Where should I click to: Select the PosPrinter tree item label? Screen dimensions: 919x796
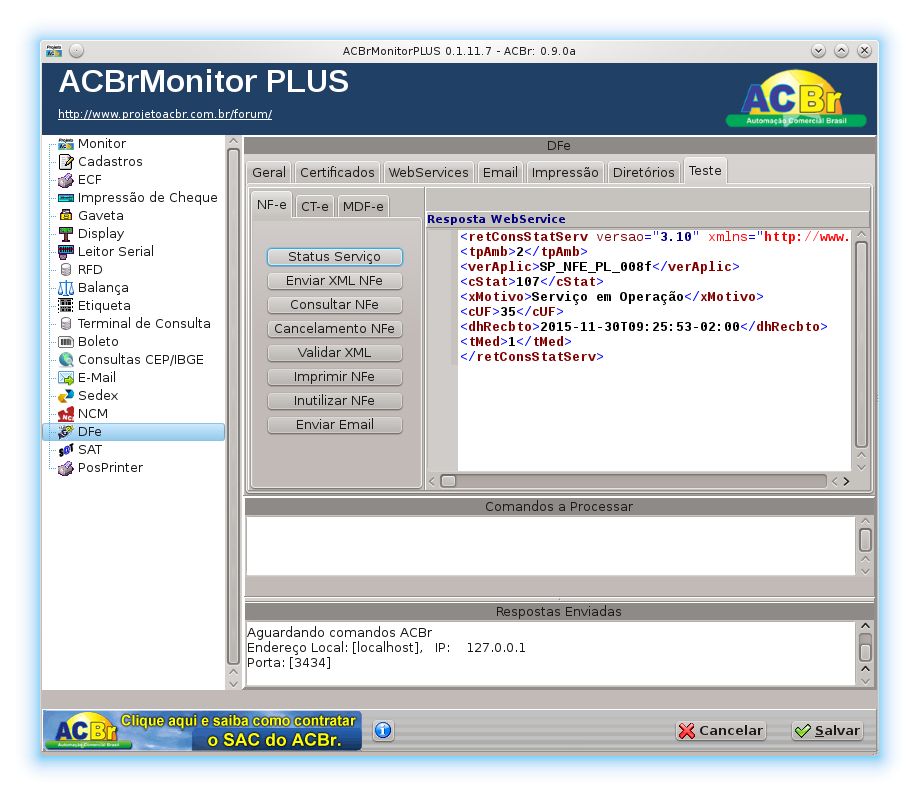[x=110, y=468]
